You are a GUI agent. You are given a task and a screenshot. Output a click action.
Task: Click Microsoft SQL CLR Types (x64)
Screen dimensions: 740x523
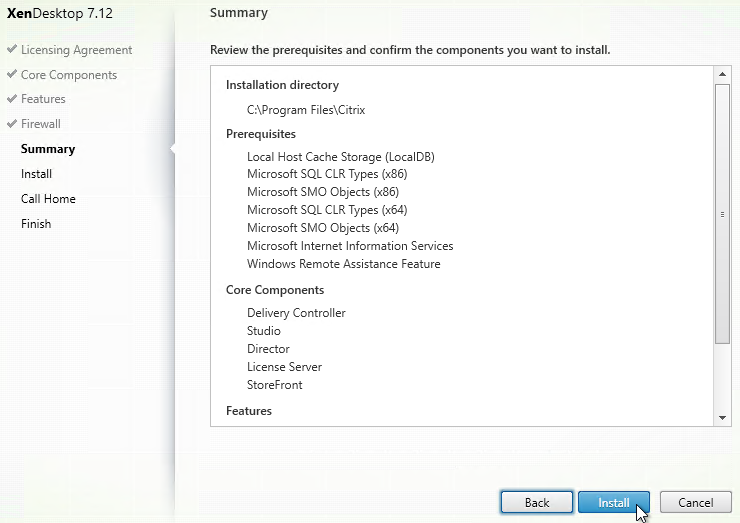pos(327,210)
